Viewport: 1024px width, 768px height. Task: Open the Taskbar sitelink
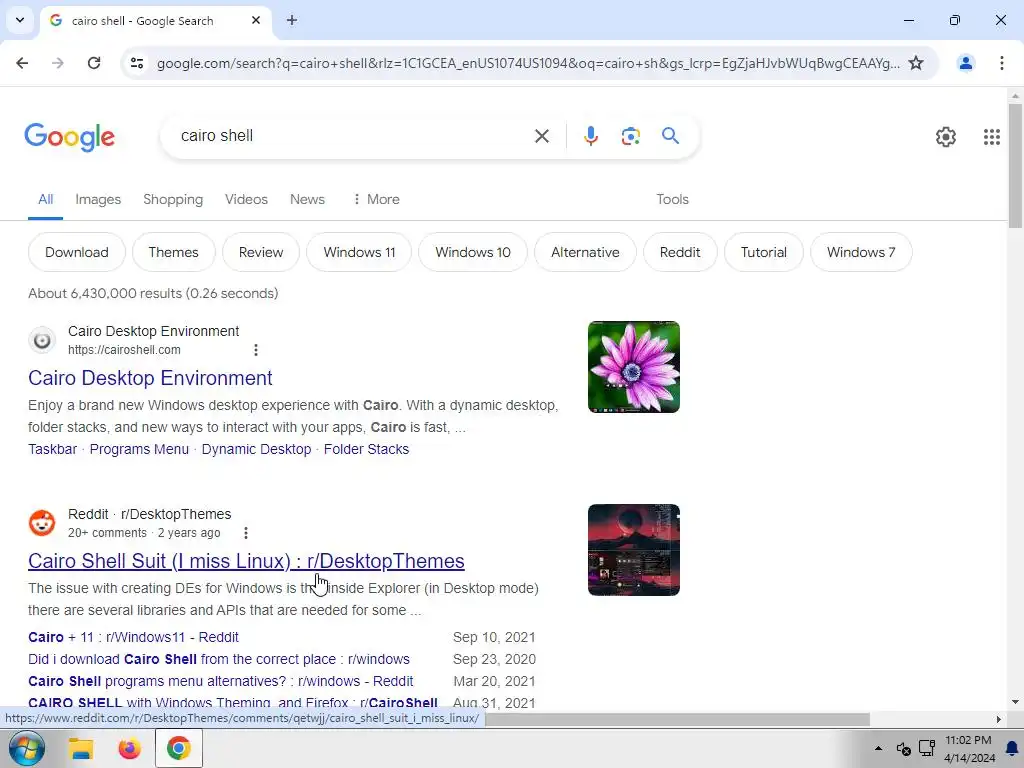[x=52, y=449]
